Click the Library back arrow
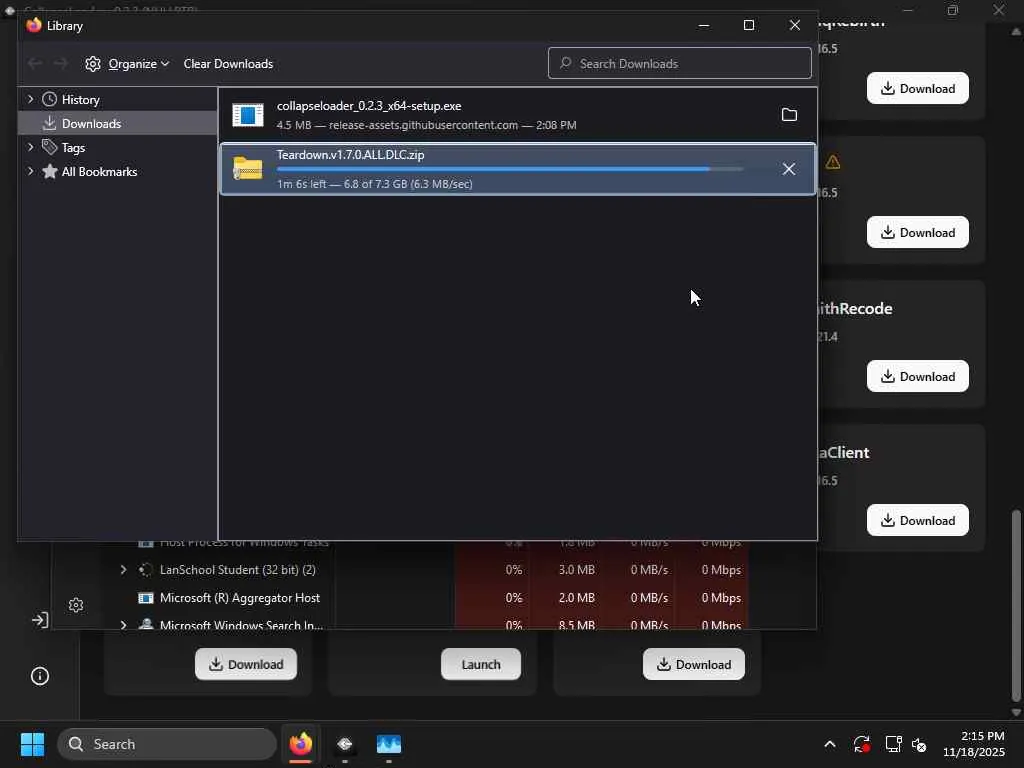Image resolution: width=1024 pixels, height=768 pixels. (x=35, y=63)
